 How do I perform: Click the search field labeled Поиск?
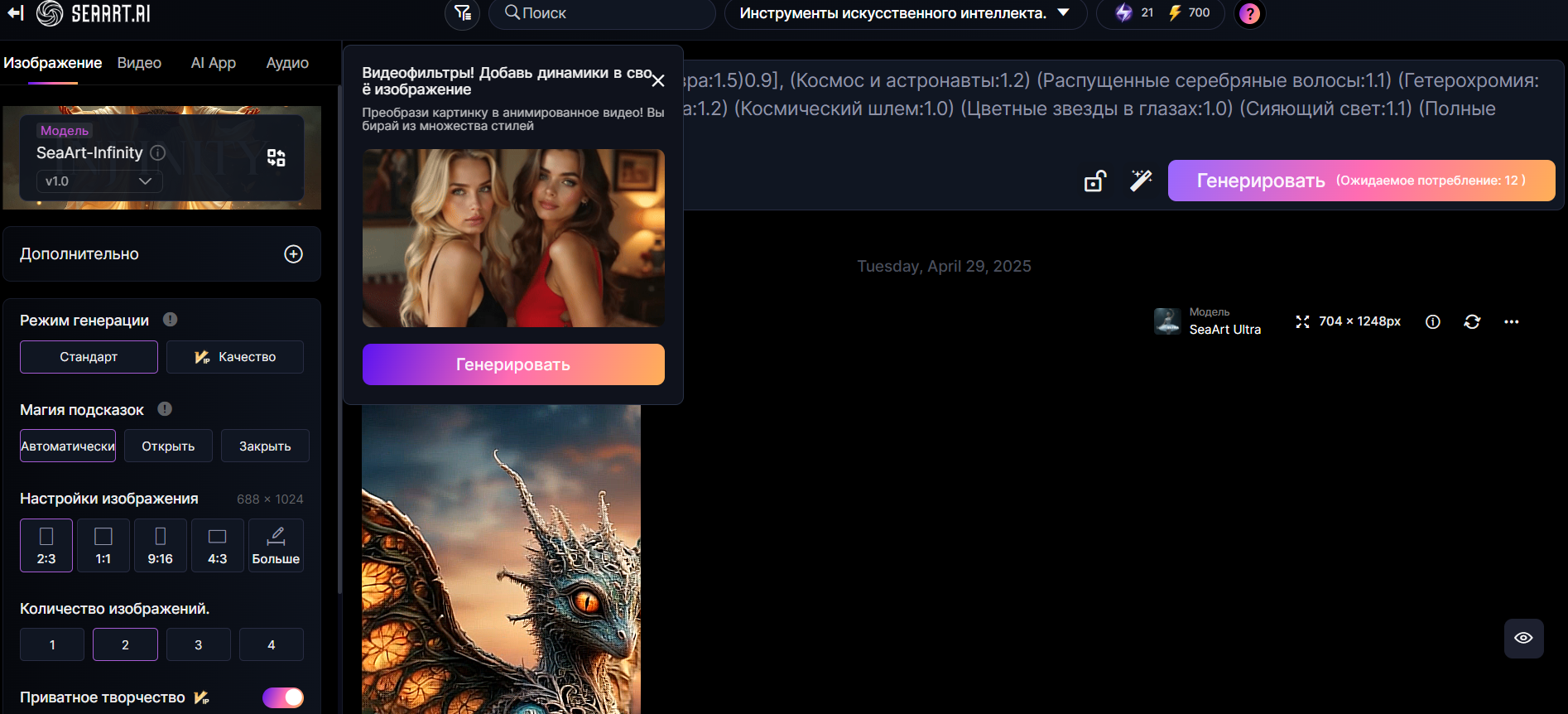coord(602,13)
